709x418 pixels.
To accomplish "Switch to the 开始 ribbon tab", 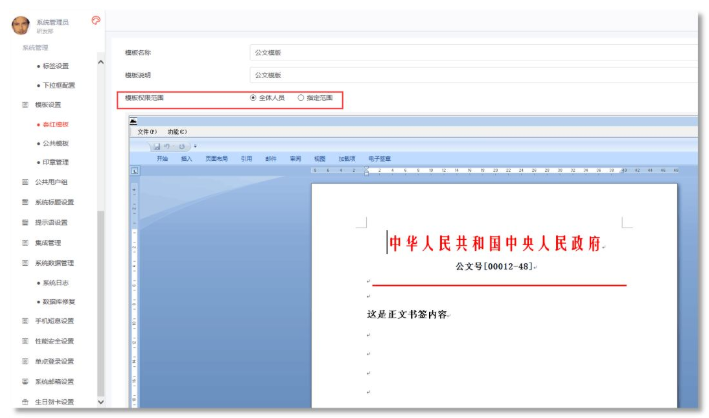I will (x=162, y=159).
